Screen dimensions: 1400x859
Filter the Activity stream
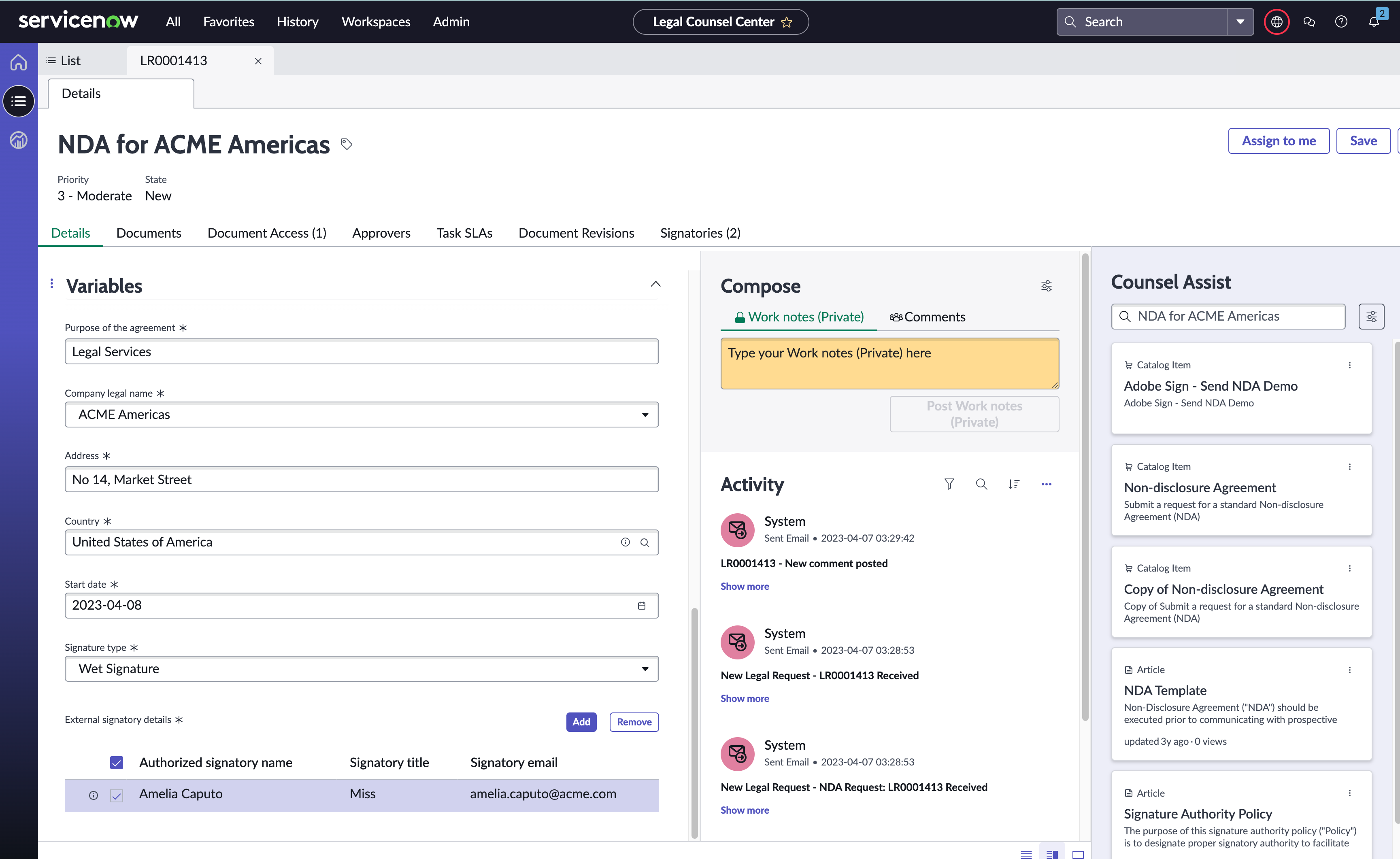pyautogui.click(x=949, y=484)
